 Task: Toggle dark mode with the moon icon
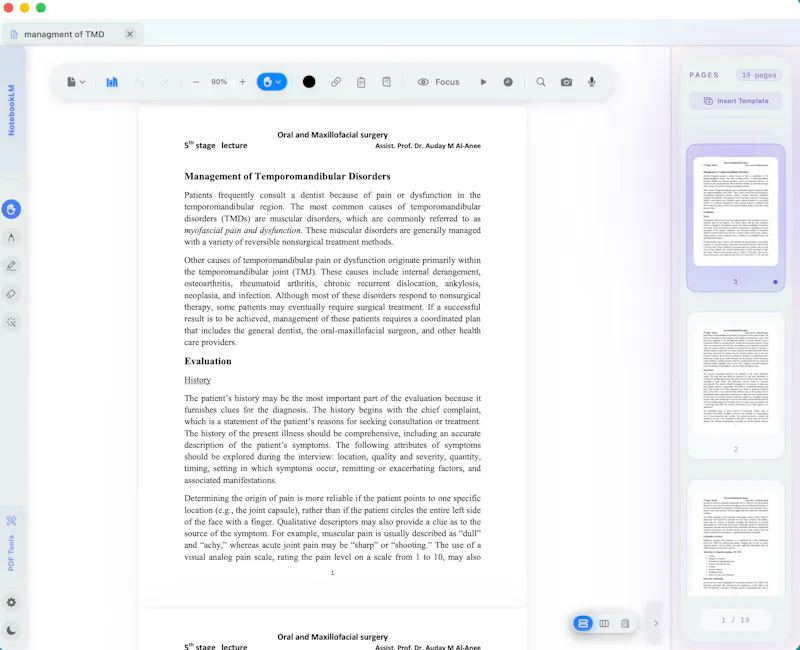coord(11,630)
